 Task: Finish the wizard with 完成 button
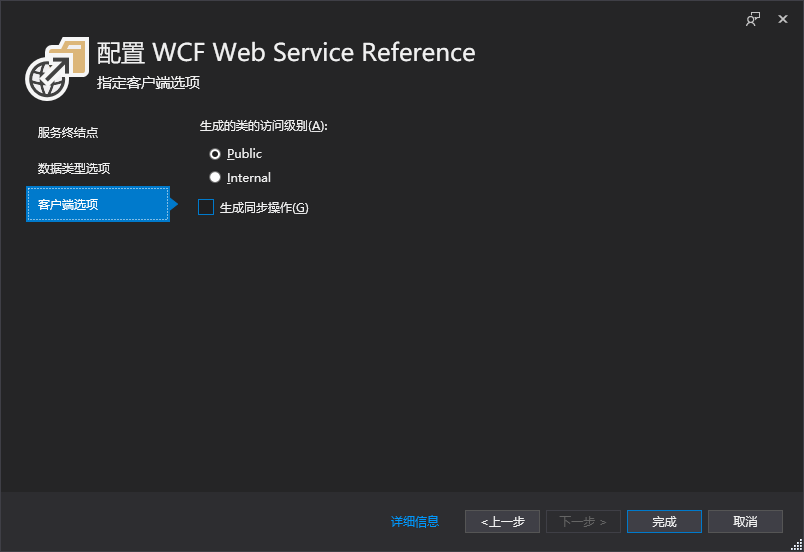(664, 522)
